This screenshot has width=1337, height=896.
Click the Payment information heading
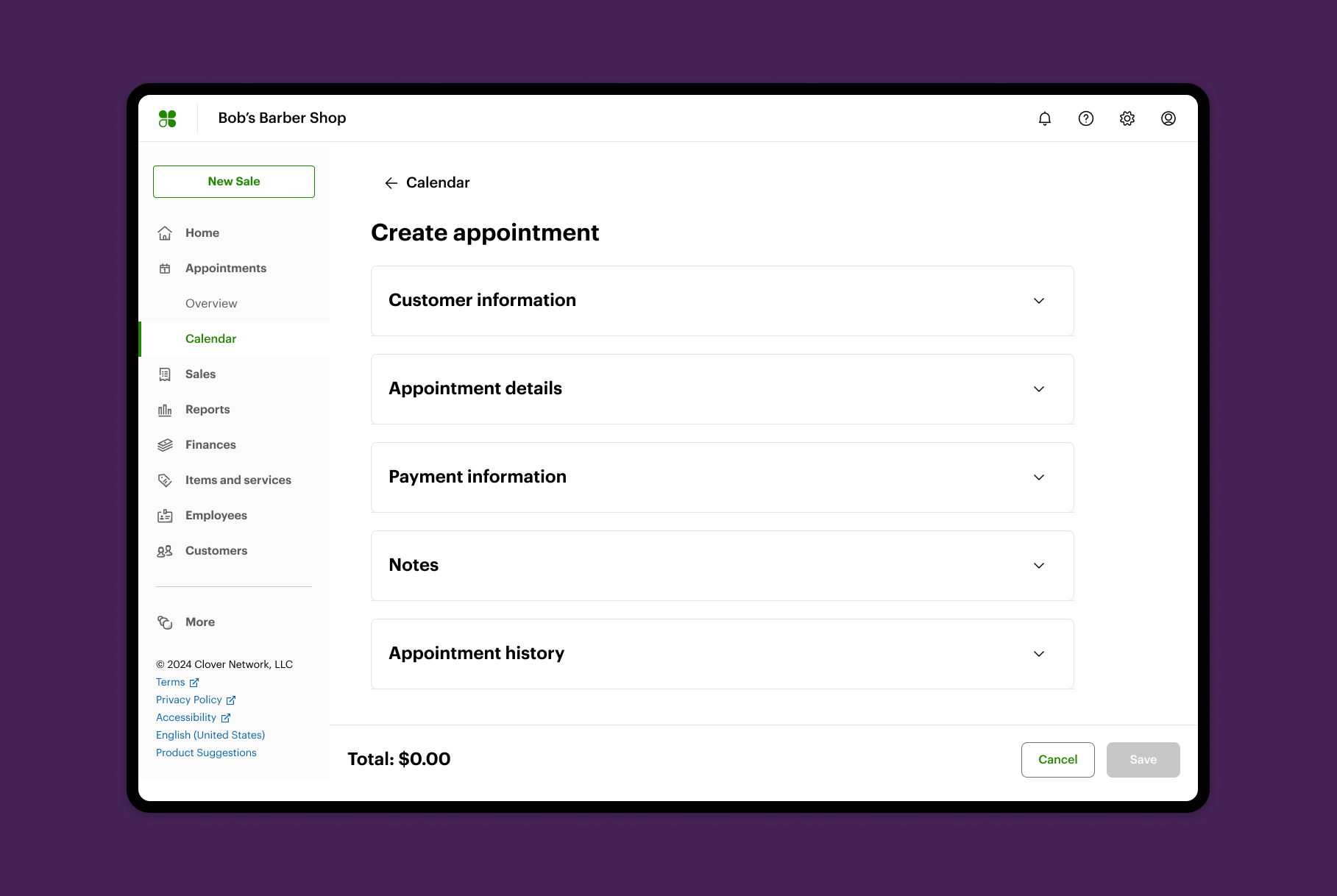478,477
